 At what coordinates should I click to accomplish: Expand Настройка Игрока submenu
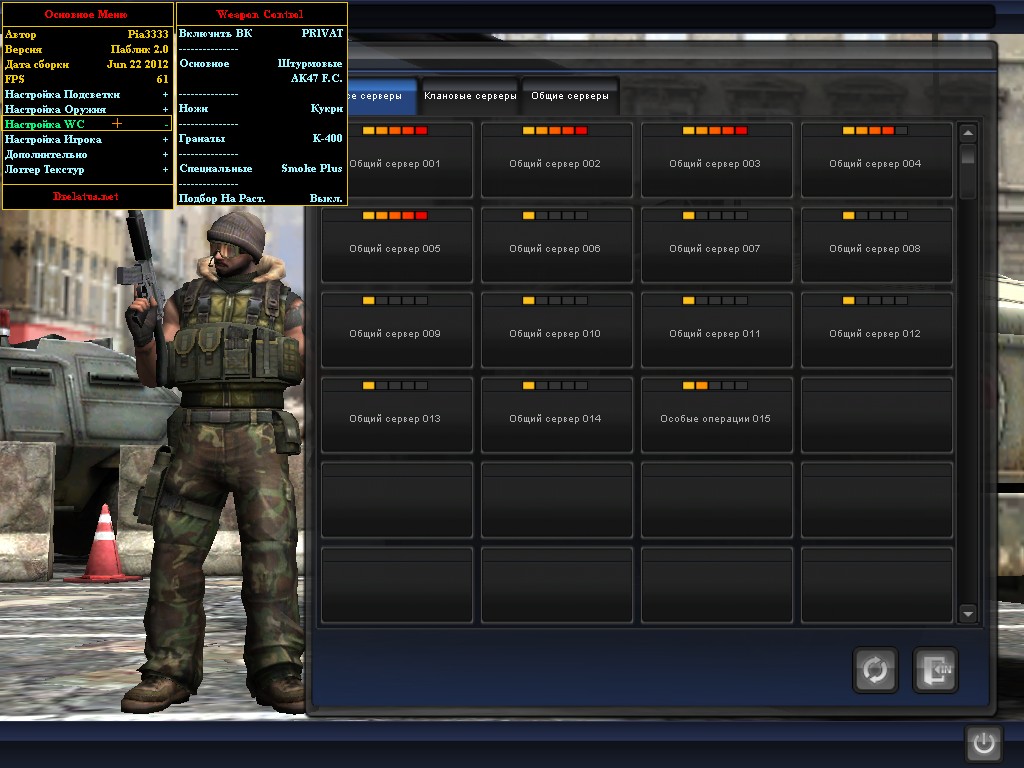pos(86,139)
